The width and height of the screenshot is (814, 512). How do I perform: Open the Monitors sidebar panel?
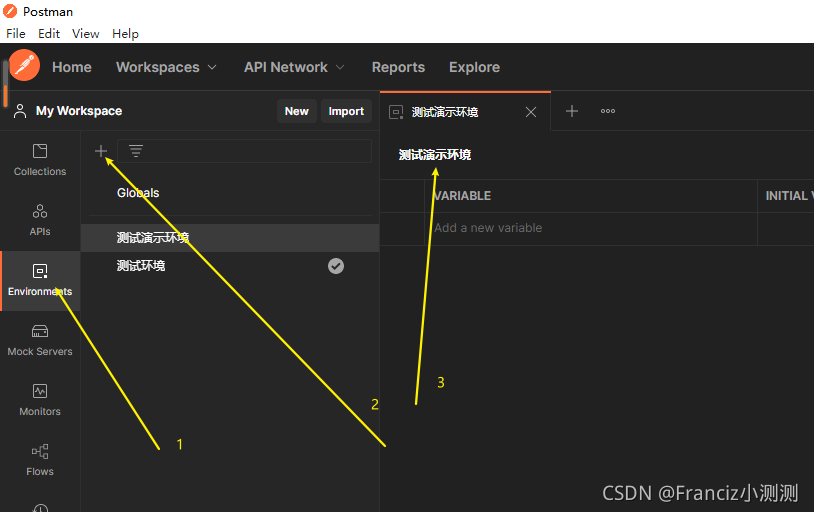pos(40,400)
